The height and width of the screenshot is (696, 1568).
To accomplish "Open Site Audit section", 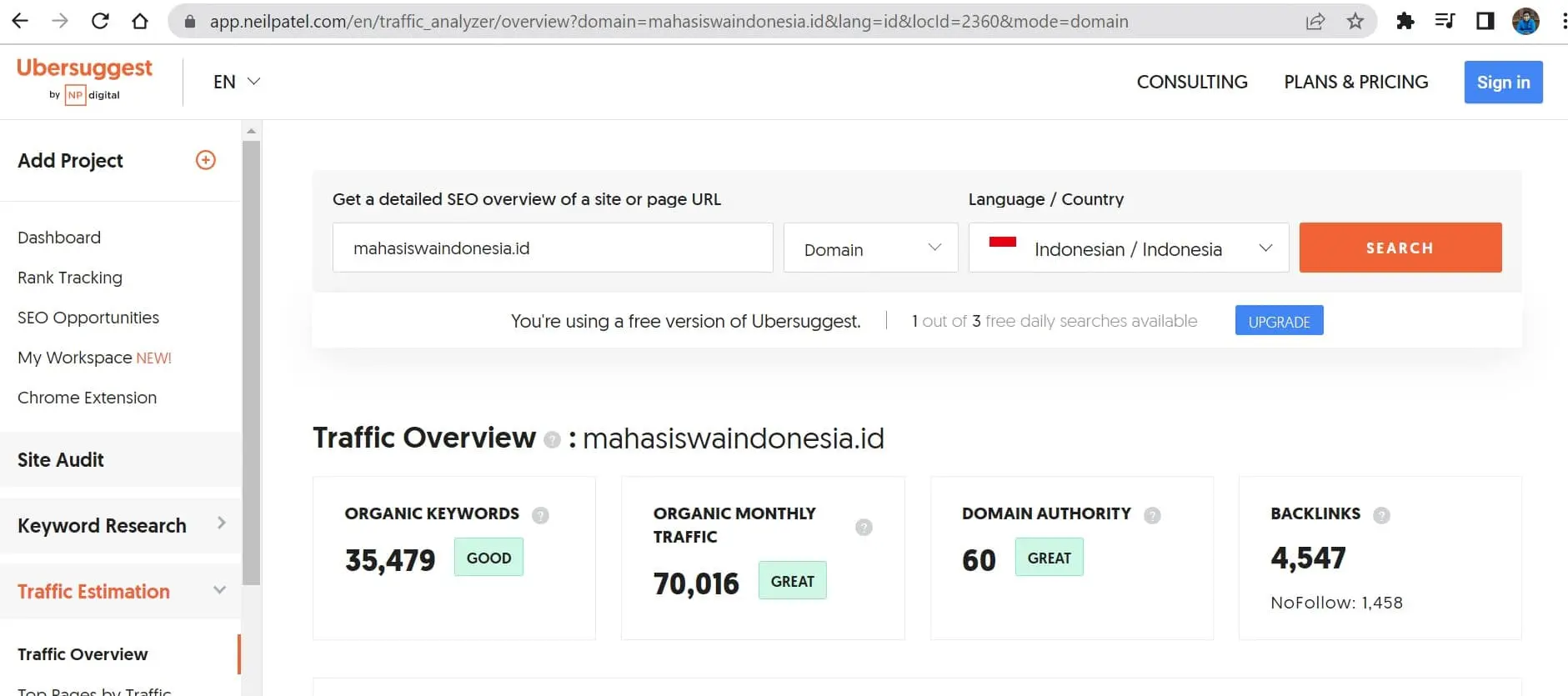I will tap(120, 460).
